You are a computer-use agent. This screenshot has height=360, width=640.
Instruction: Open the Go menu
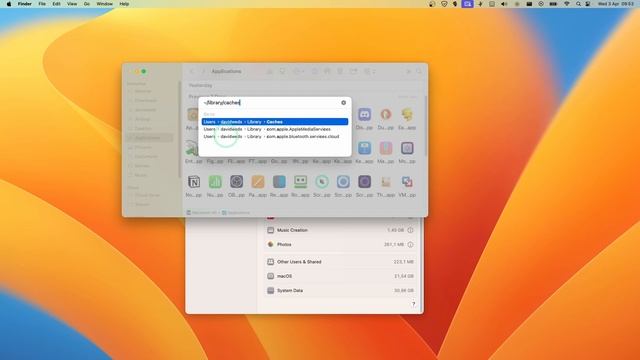tap(87, 4)
